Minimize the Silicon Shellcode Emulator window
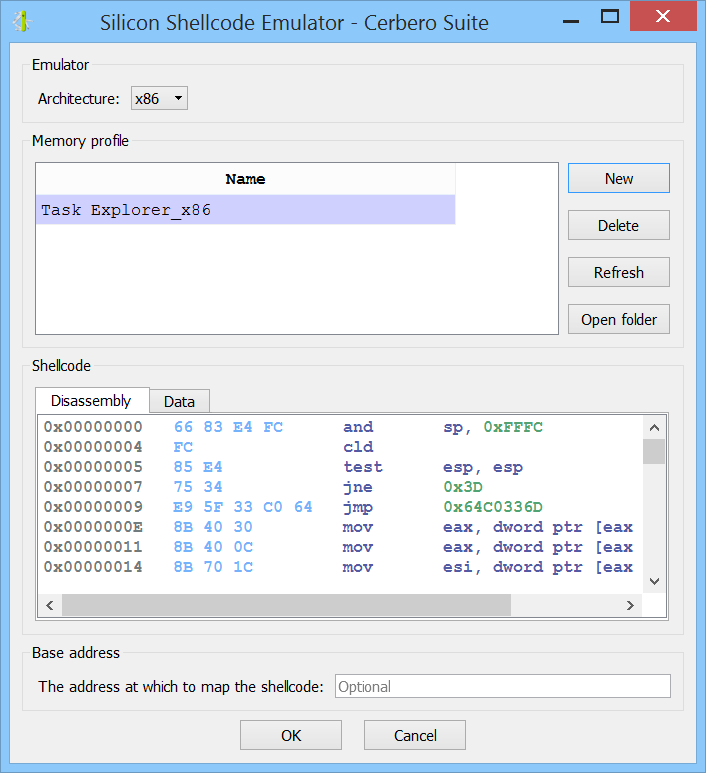Viewport: 706px width, 773px height. click(571, 22)
